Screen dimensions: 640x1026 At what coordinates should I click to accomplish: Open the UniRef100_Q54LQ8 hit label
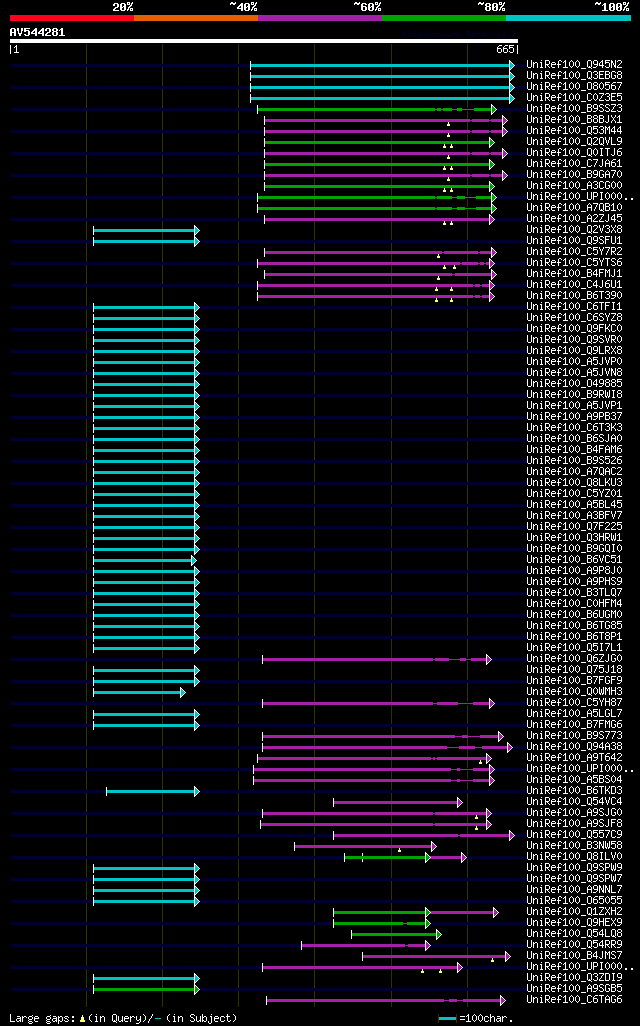(x=575, y=933)
